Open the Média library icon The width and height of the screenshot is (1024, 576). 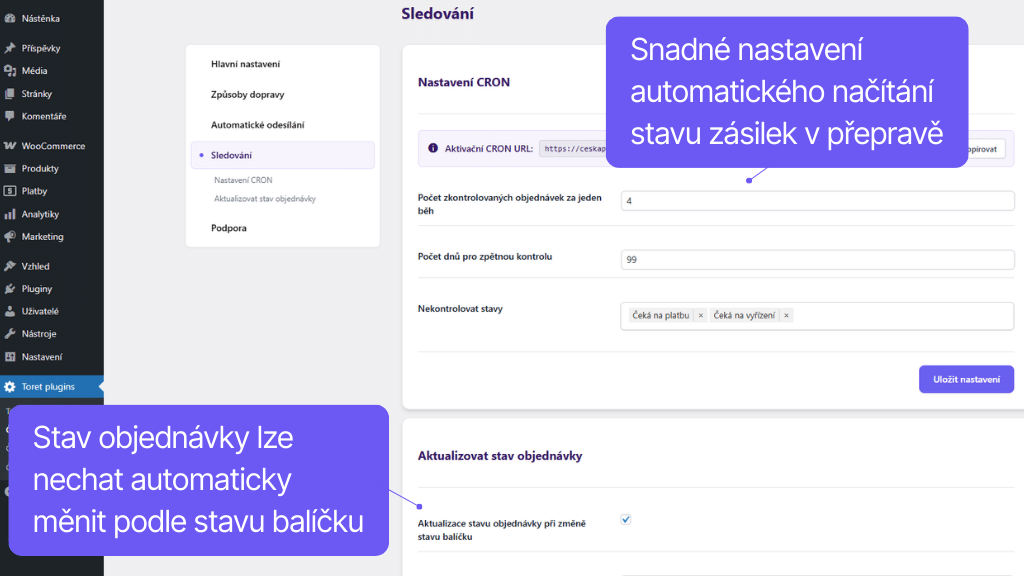(x=12, y=70)
